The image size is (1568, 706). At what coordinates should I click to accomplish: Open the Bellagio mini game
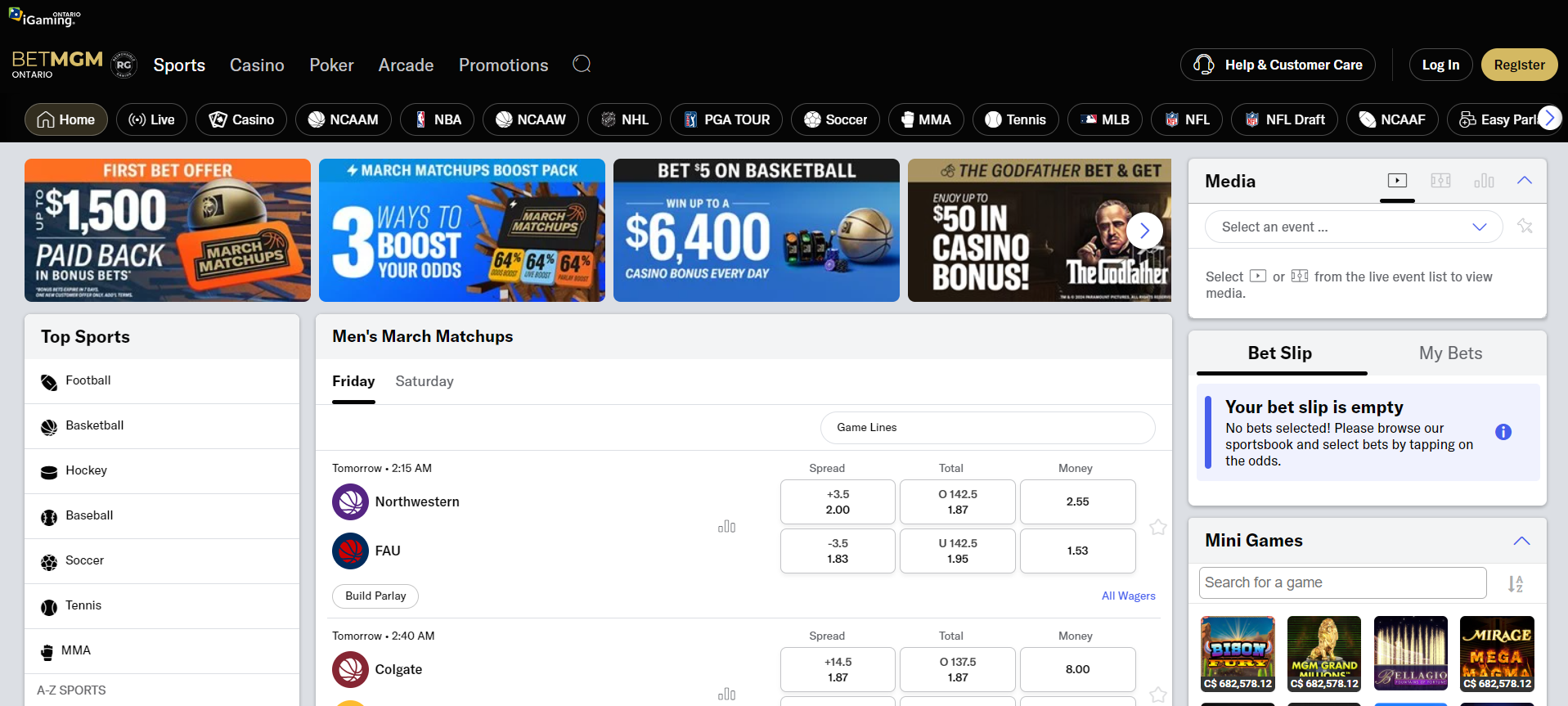[1411, 654]
